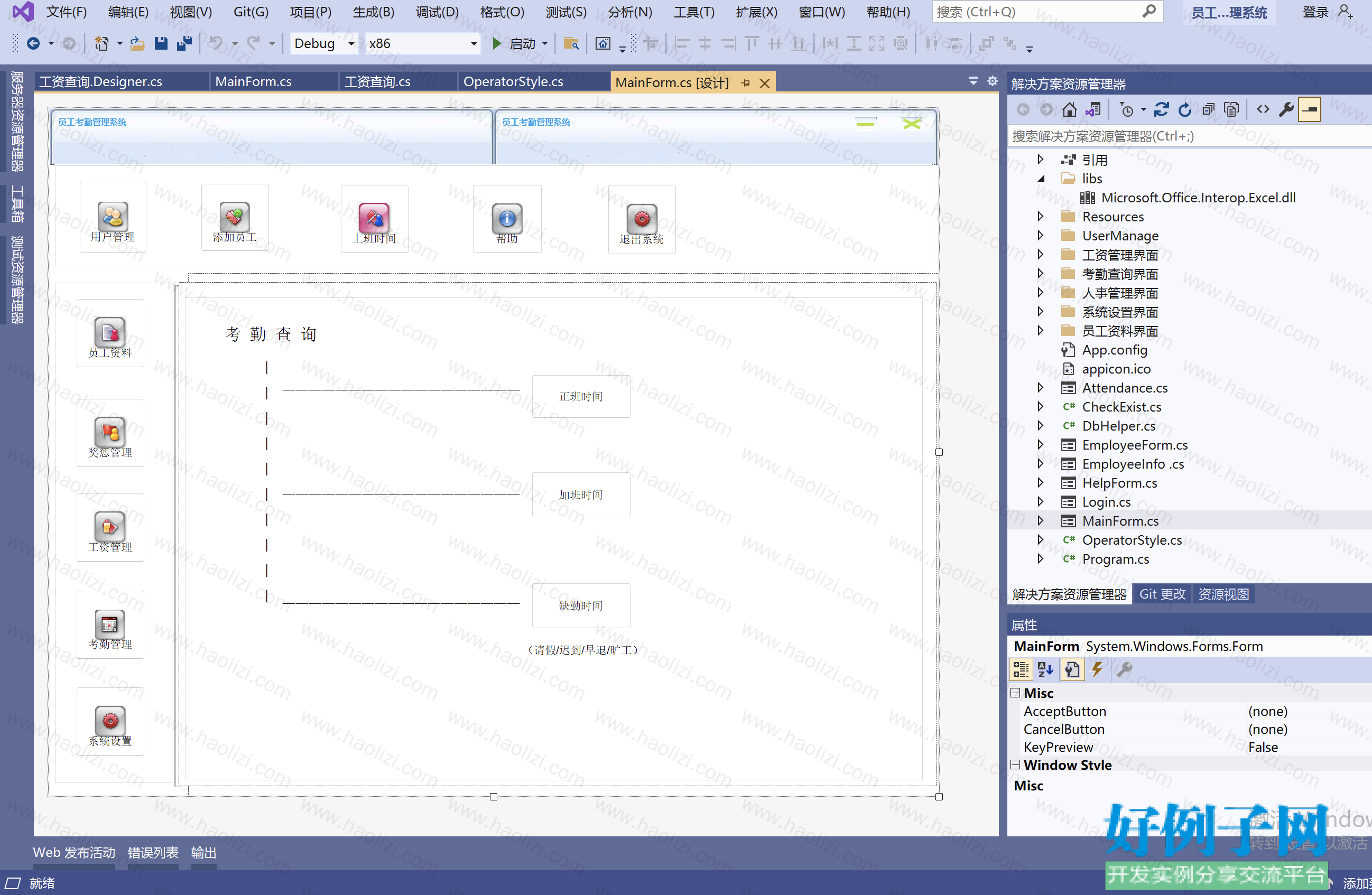Switch to the Git 更改 tab
1372x895 pixels.
tap(1162, 594)
